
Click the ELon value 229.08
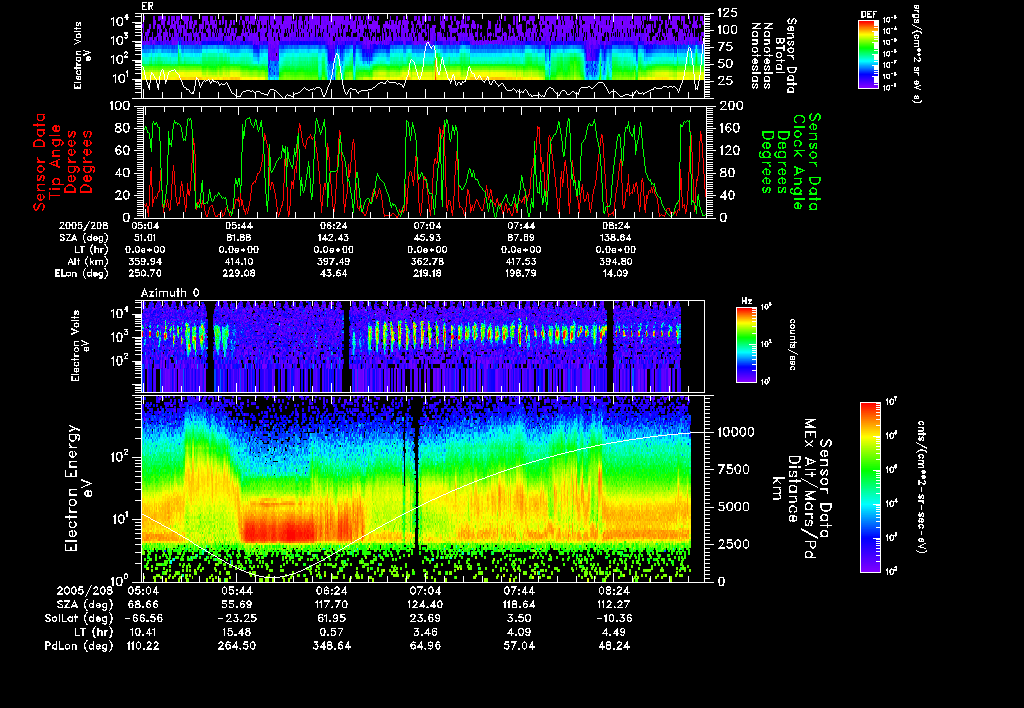(x=238, y=273)
